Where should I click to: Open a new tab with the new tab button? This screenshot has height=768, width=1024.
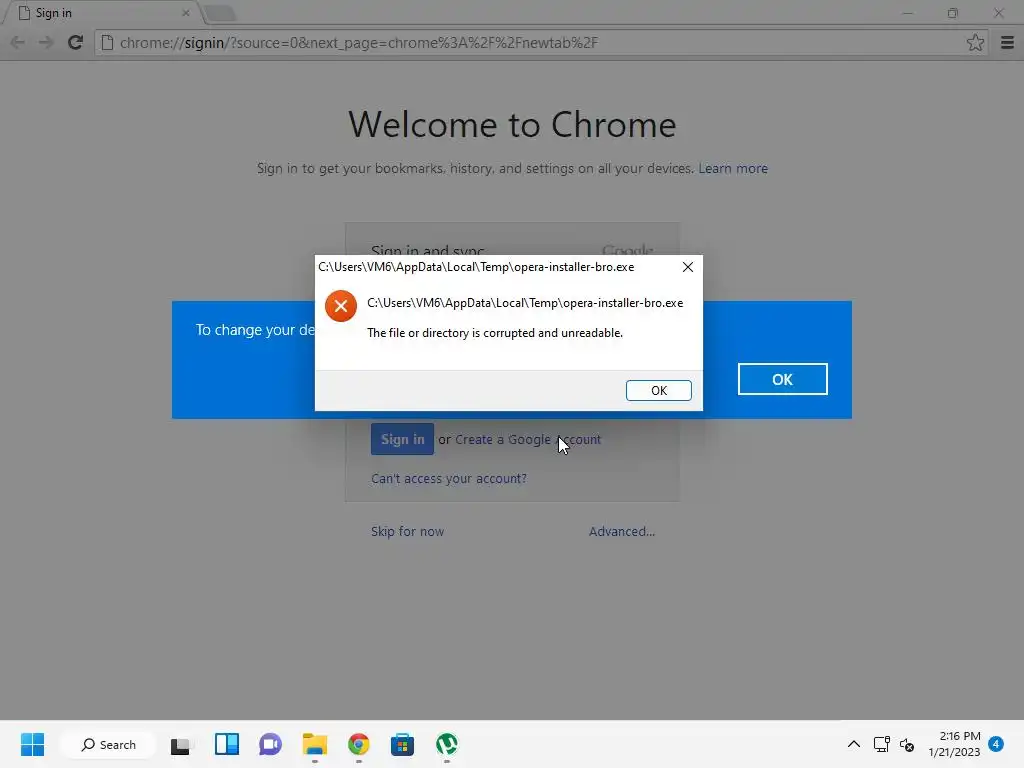[x=219, y=13]
